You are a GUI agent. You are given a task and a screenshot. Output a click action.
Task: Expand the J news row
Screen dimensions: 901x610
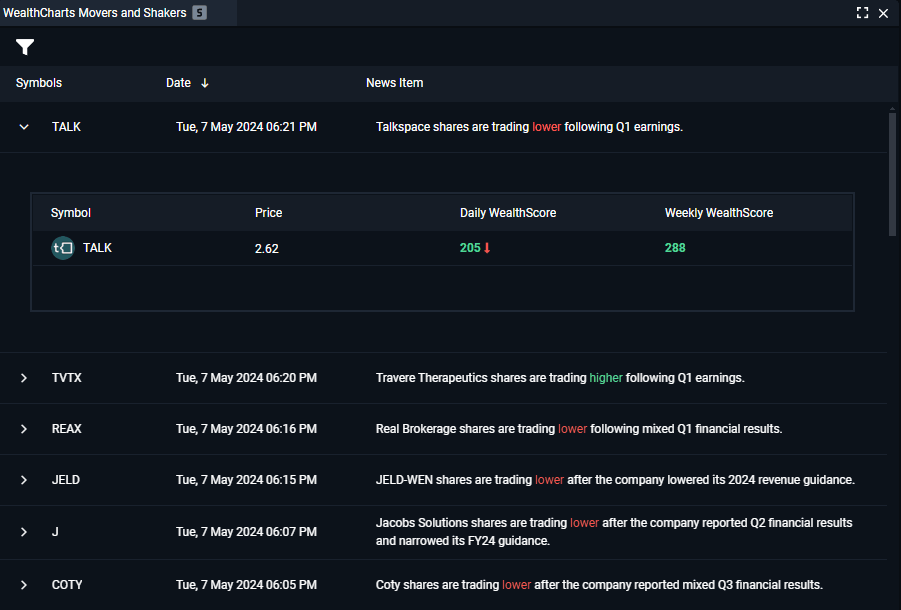pos(24,532)
